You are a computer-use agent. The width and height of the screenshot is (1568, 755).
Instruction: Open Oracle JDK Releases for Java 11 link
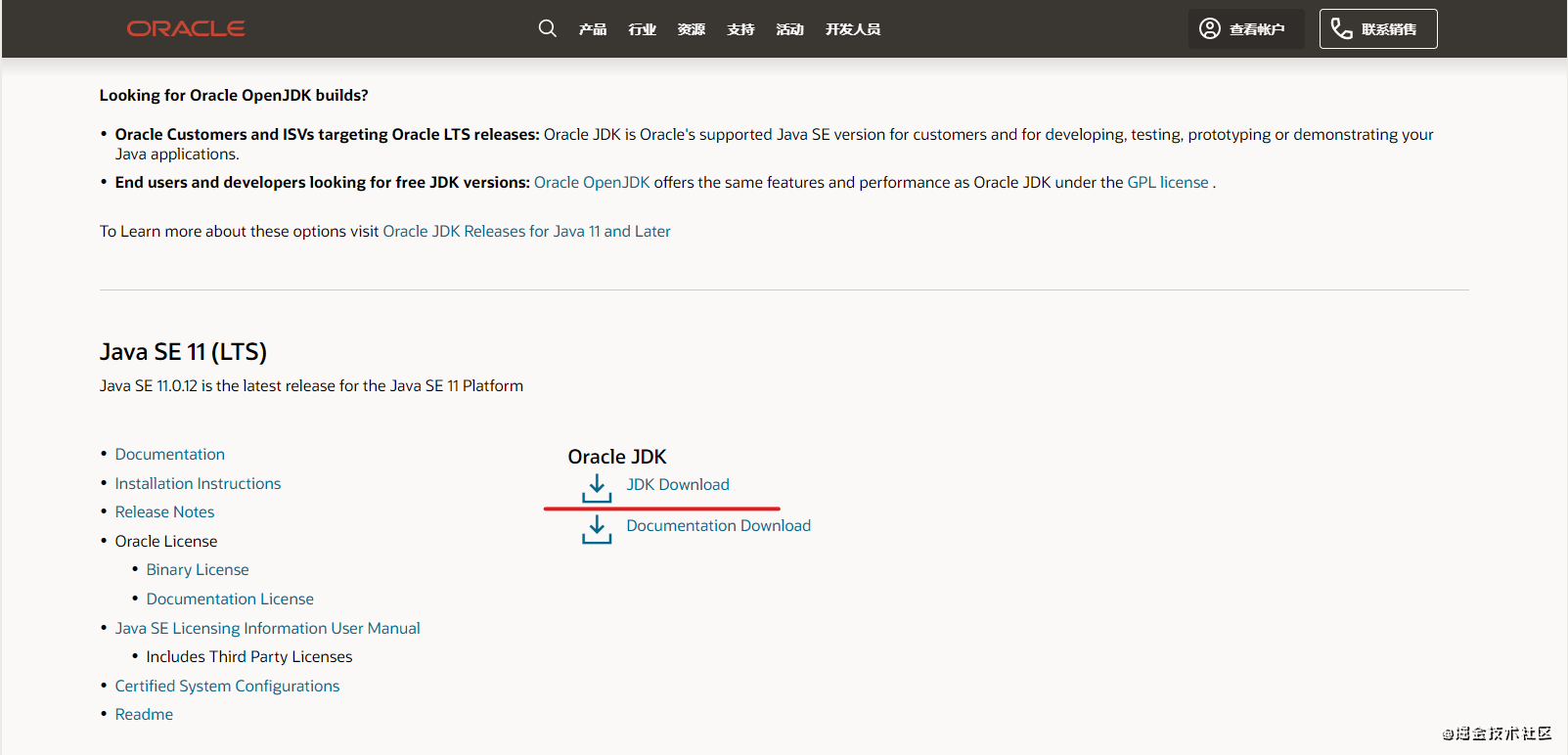coord(526,231)
